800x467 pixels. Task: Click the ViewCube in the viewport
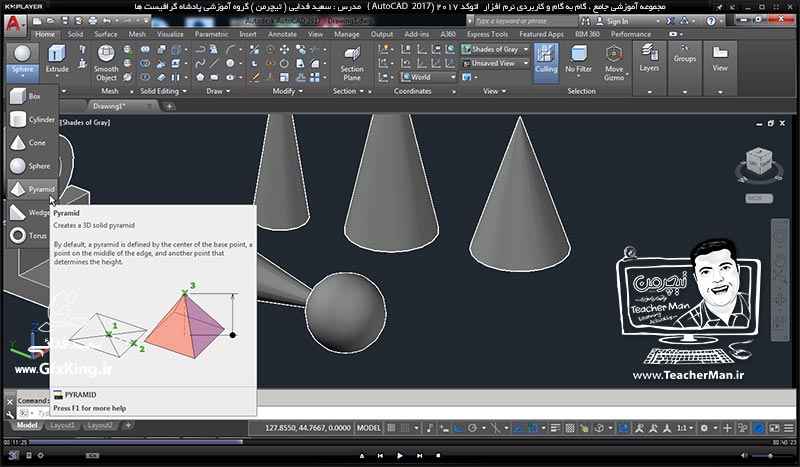pos(759,161)
